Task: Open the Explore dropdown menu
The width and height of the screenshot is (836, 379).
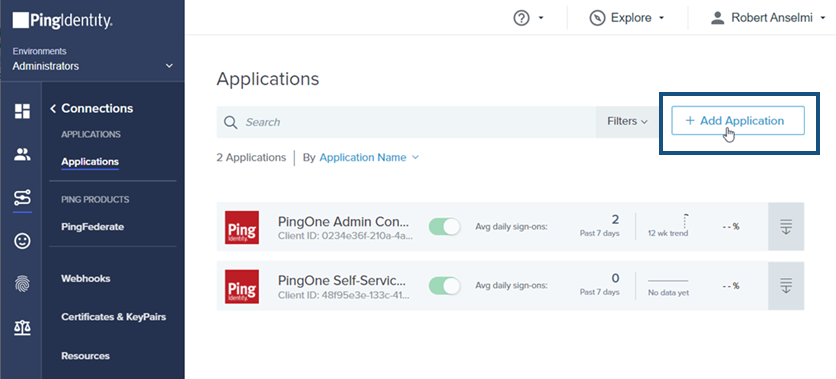Action: (x=626, y=18)
